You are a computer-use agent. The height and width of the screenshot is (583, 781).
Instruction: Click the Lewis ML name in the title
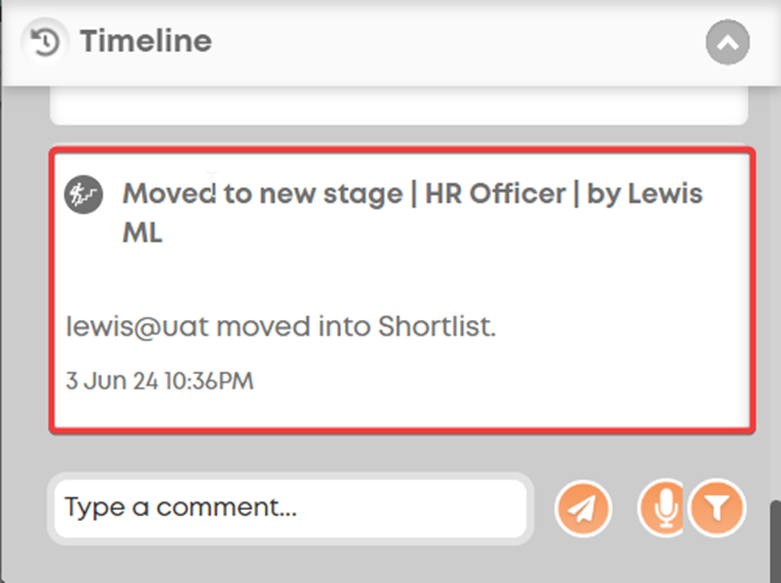click(x=412, y=213)
